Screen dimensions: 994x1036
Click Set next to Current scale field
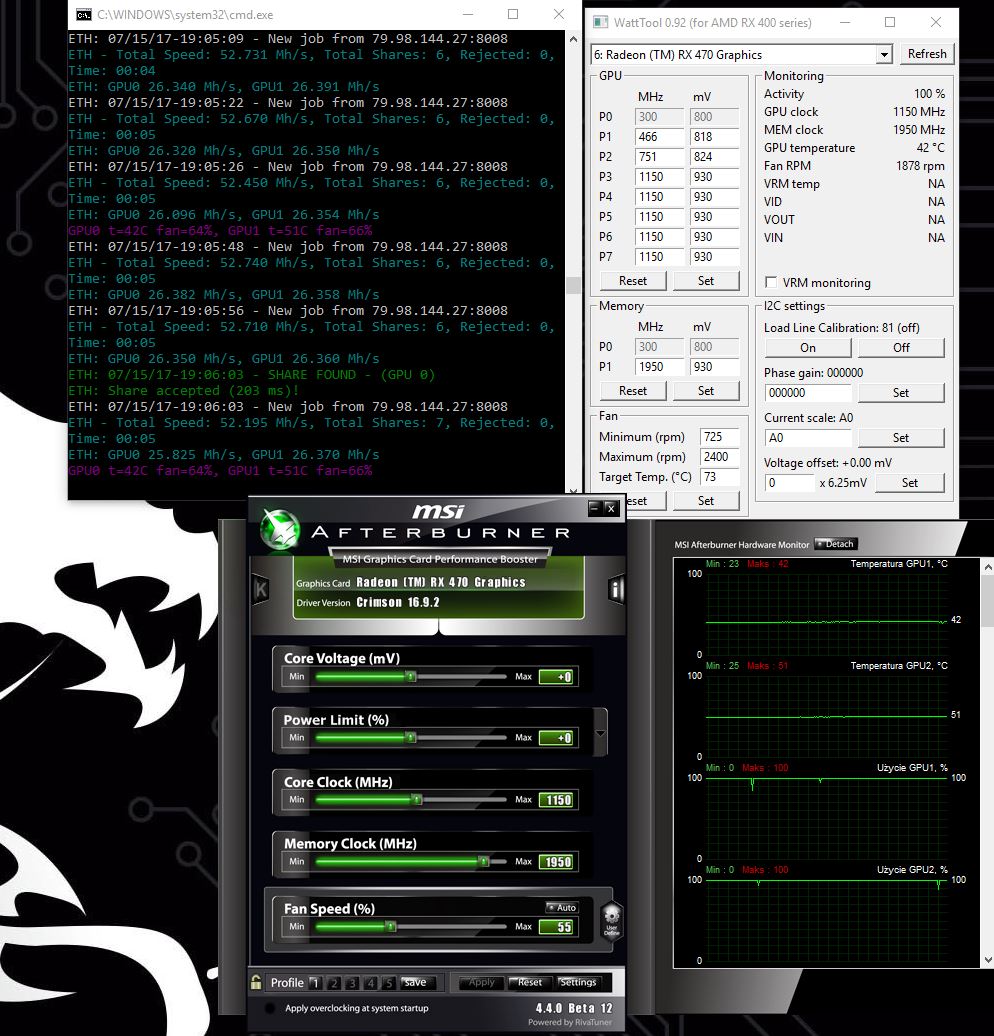pos(901,437)
